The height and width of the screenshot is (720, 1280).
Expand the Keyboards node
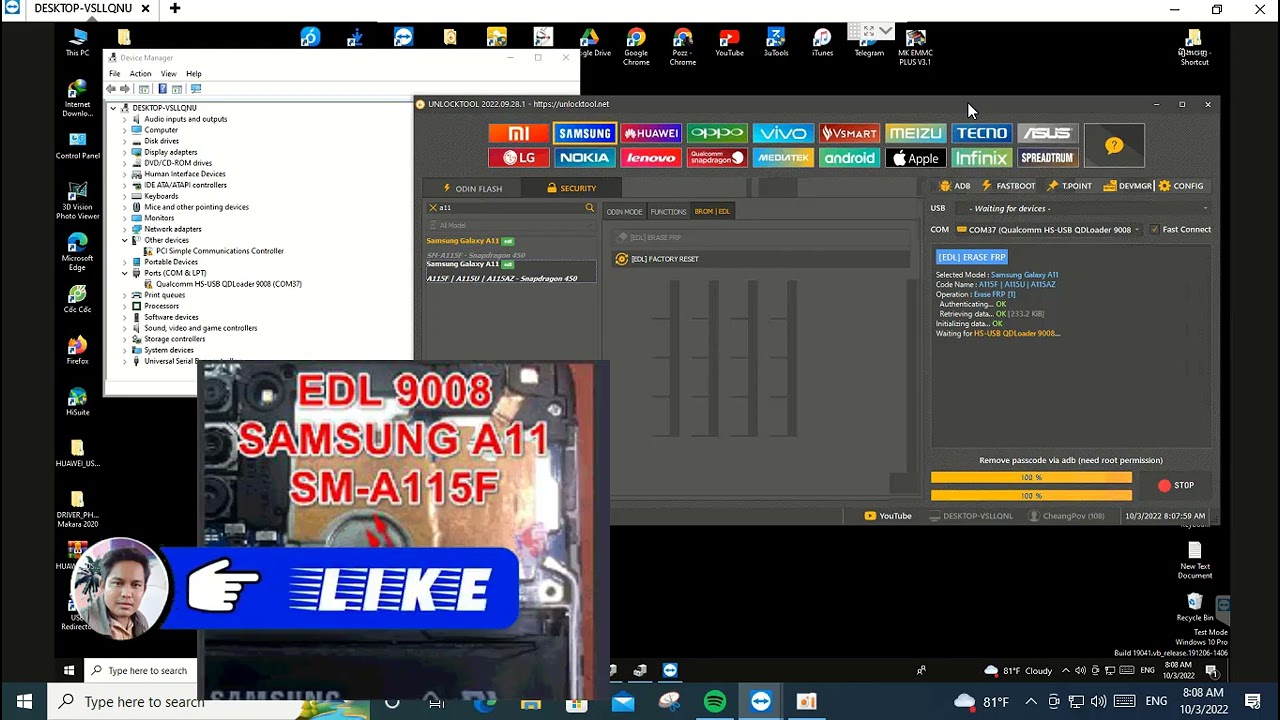pyautogui.click(x=125, y=196)
